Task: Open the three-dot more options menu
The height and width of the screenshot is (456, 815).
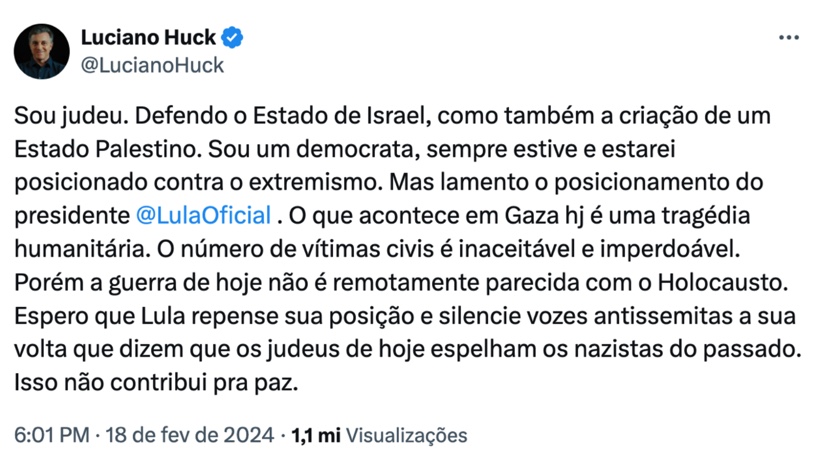Action: (x=788, y=37)
